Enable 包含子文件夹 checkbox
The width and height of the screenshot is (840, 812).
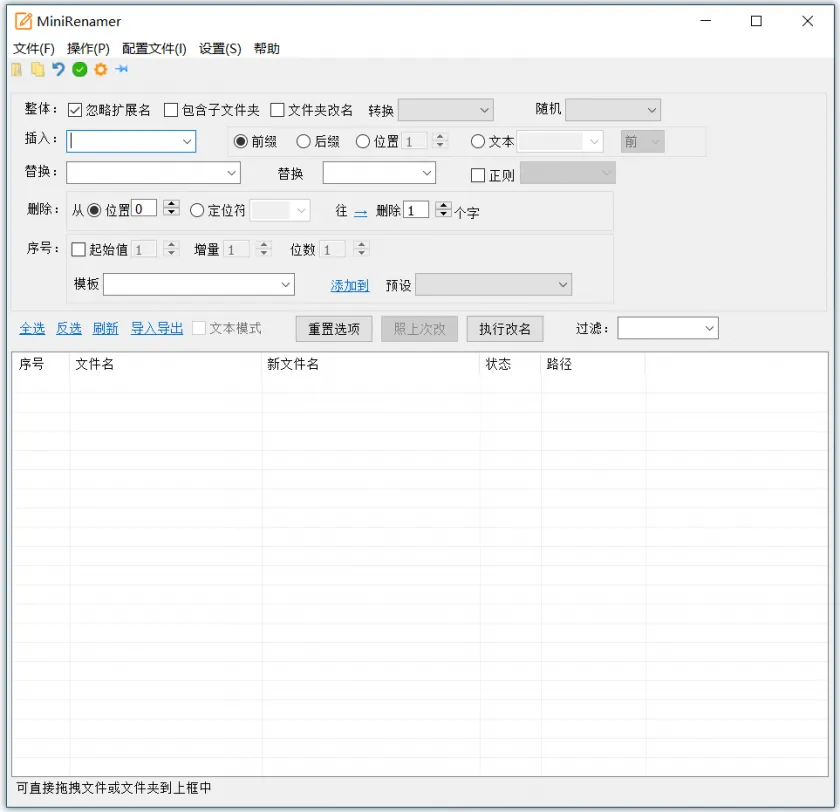(171, 110)
